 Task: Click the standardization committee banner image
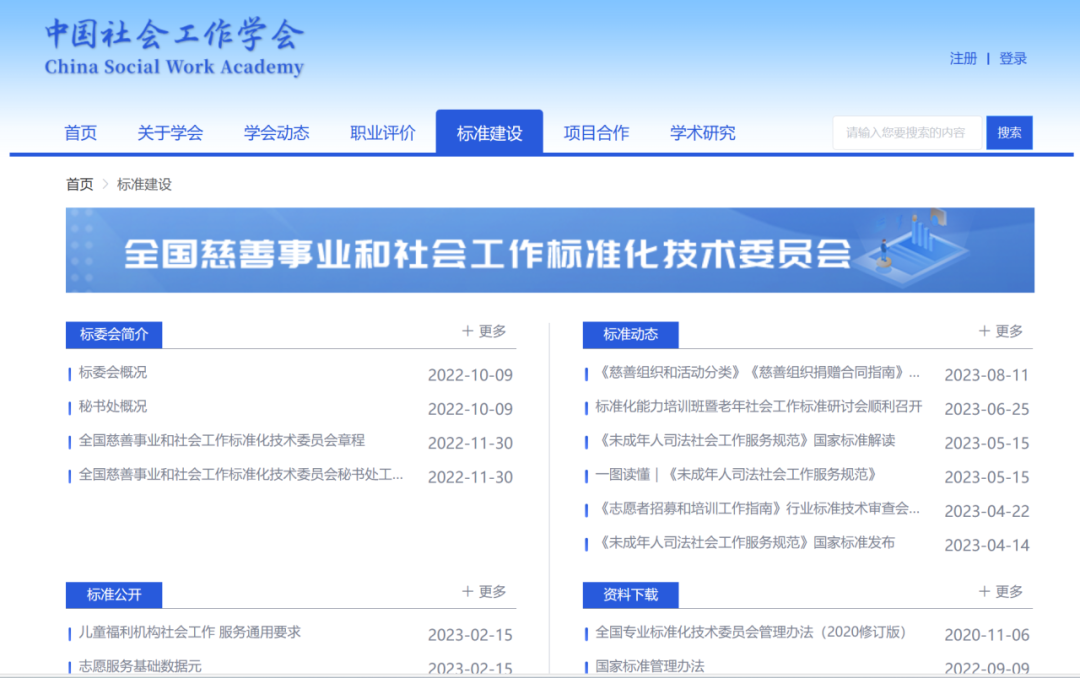pyautogui.click(x=550, y=250)
